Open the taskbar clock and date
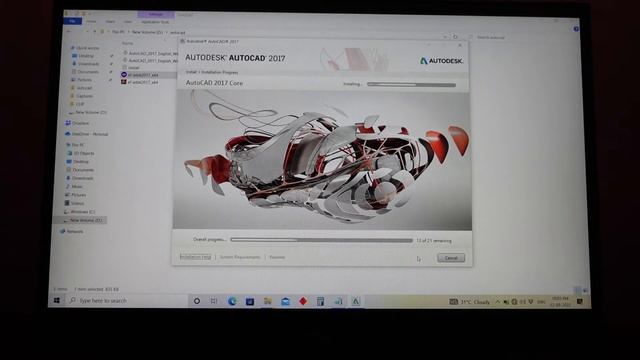 point(560,302)
